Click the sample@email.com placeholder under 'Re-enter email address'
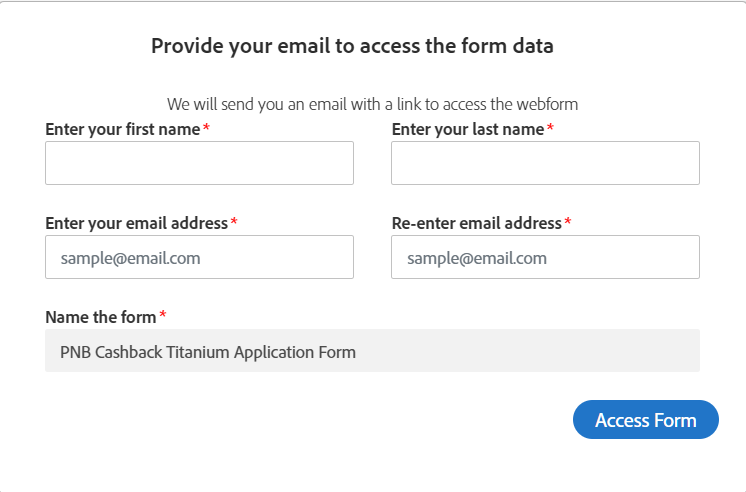This screenshot has width=746, height=492. (476, 258)
